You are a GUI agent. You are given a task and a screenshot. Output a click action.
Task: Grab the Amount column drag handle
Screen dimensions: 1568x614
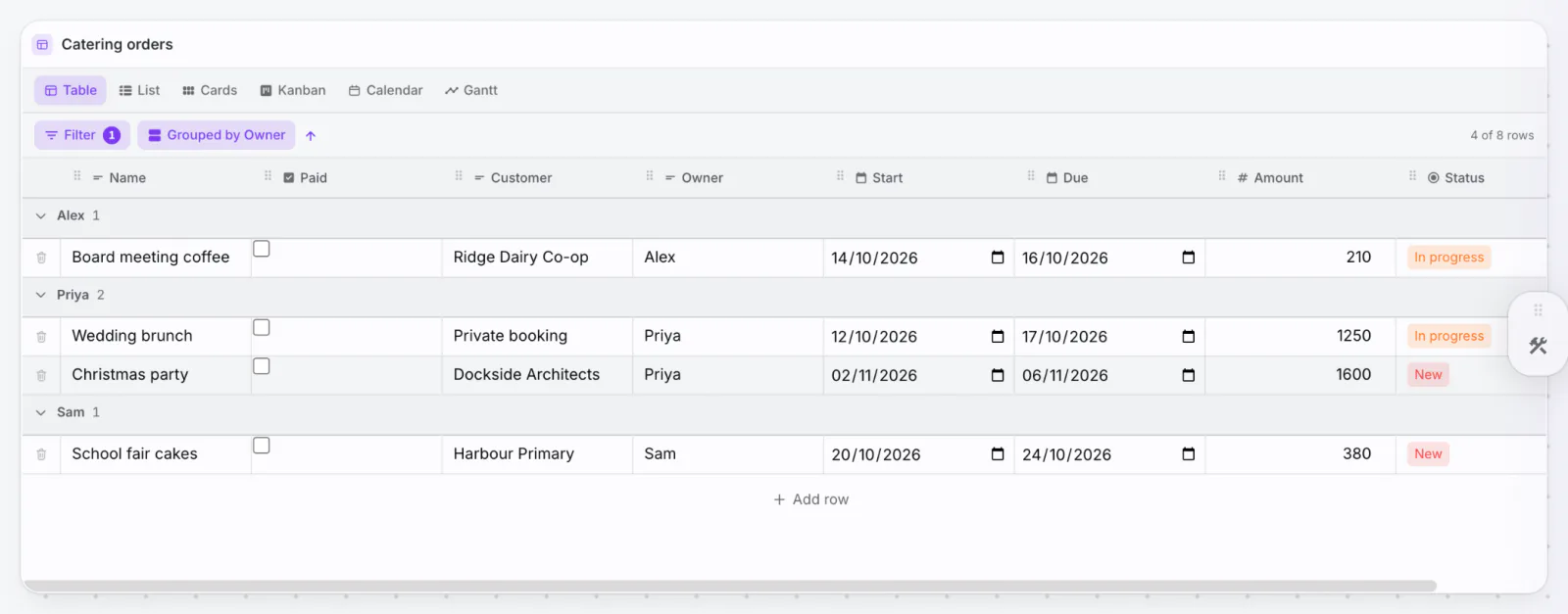1222,176
